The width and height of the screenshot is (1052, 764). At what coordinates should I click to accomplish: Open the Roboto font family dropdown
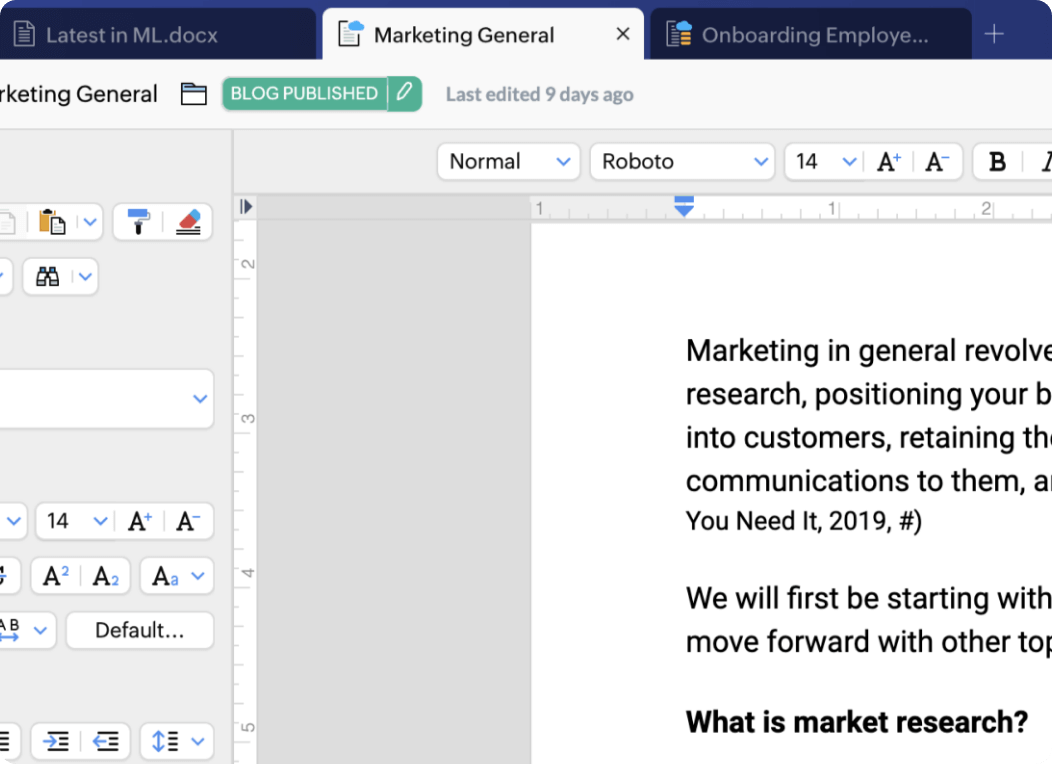pyautogui.click(x=683, y=162)
